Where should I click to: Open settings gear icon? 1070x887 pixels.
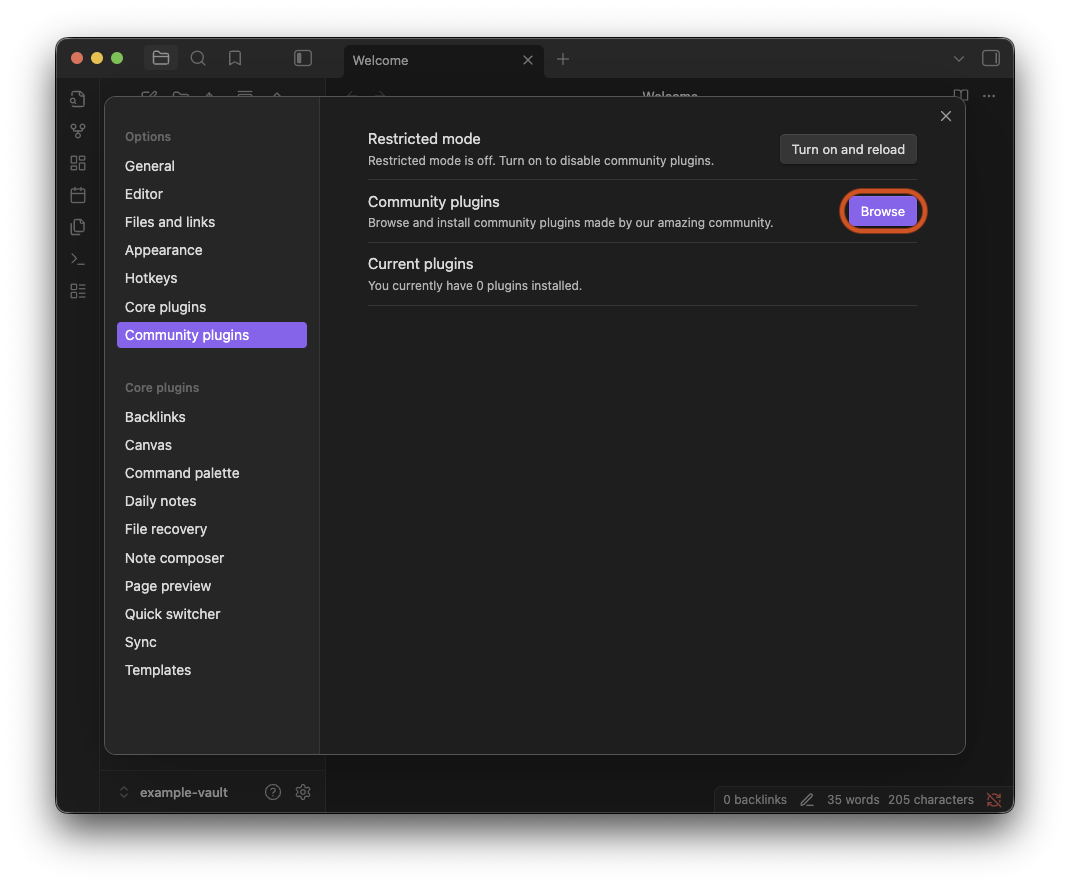pos(303,792)
